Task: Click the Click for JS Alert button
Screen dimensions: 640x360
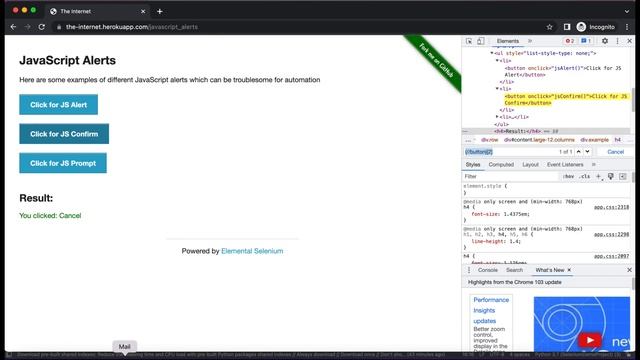Action: [58, 104]
